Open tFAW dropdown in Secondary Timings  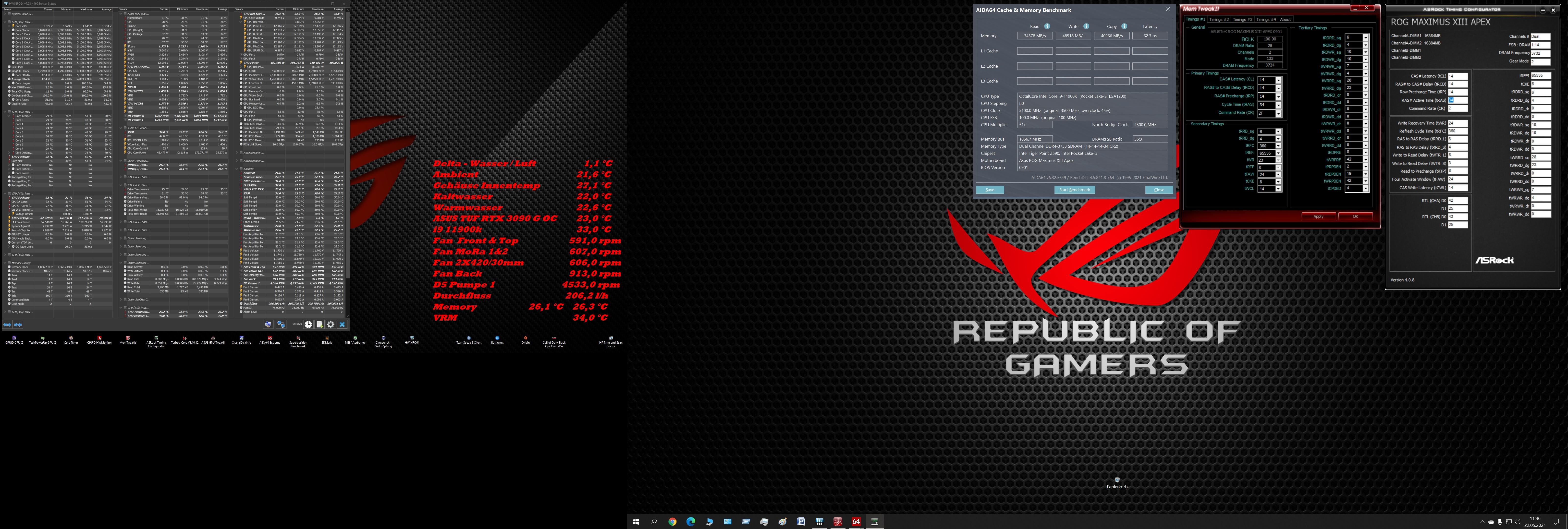[x=1278, y=175]
